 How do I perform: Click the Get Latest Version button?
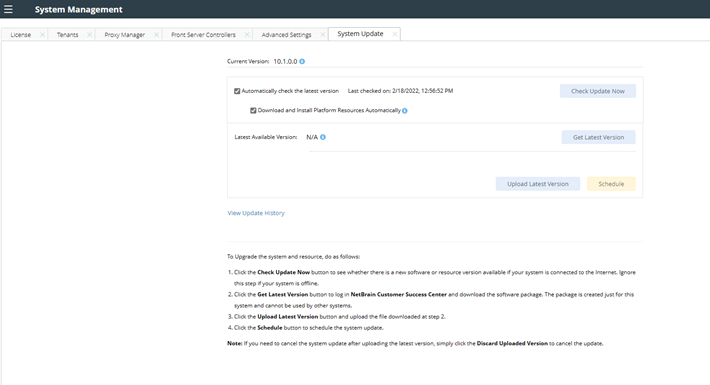599,137
